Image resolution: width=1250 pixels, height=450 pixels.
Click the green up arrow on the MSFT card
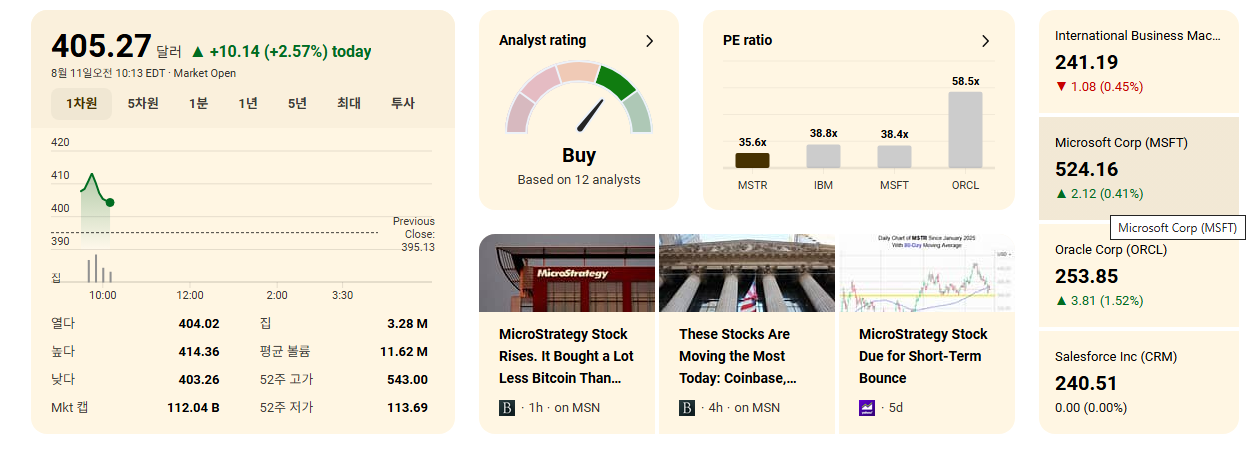click(x=1061, y=194)
